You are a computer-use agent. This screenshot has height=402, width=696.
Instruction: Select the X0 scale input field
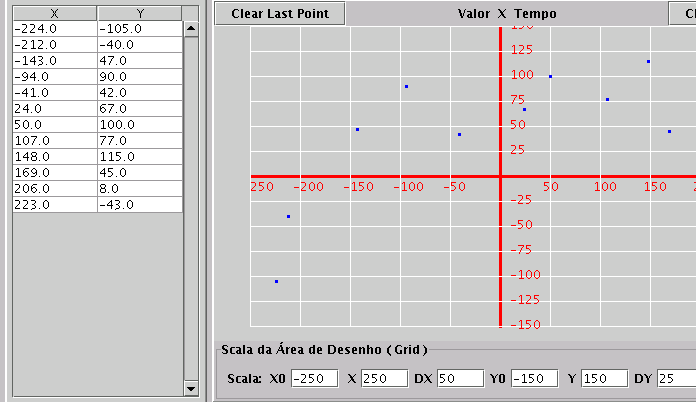315,379
